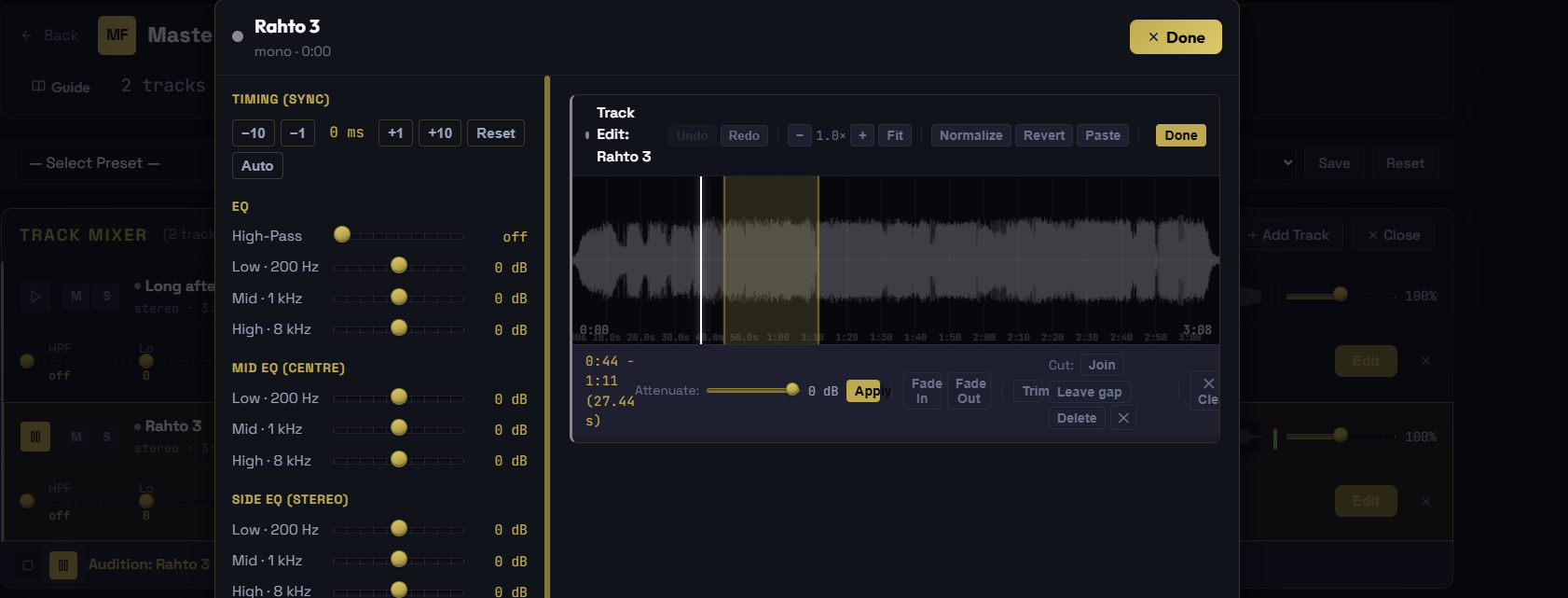Adjust the Side EQ (Stereo) Low 200 Hz slider

point(399,530)
